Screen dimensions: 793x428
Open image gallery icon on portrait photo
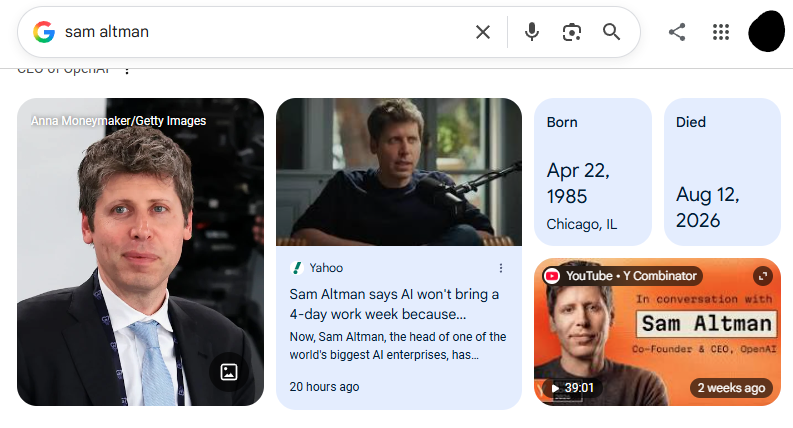click(x=229, y=372)
